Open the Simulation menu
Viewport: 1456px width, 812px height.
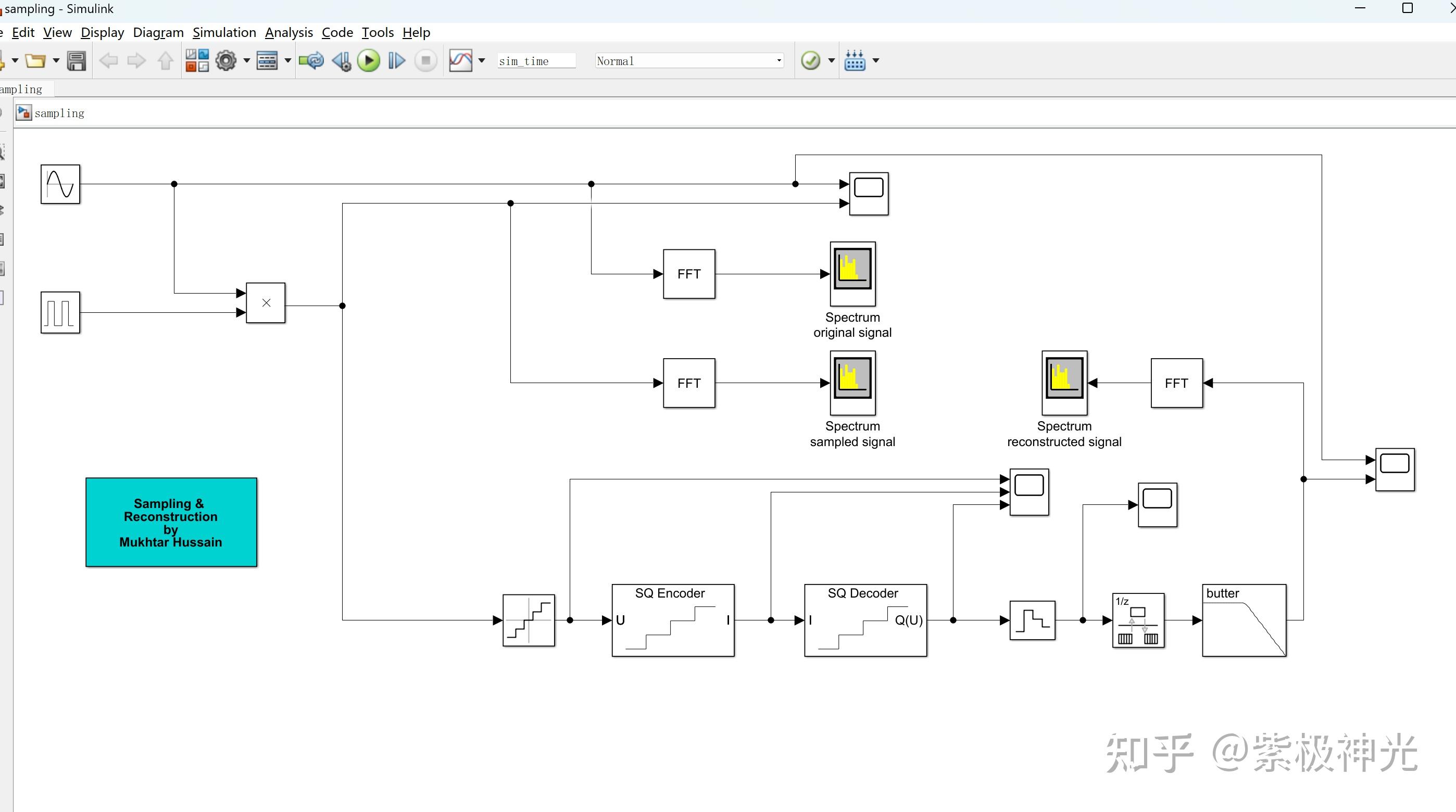[x=224, y=32]
